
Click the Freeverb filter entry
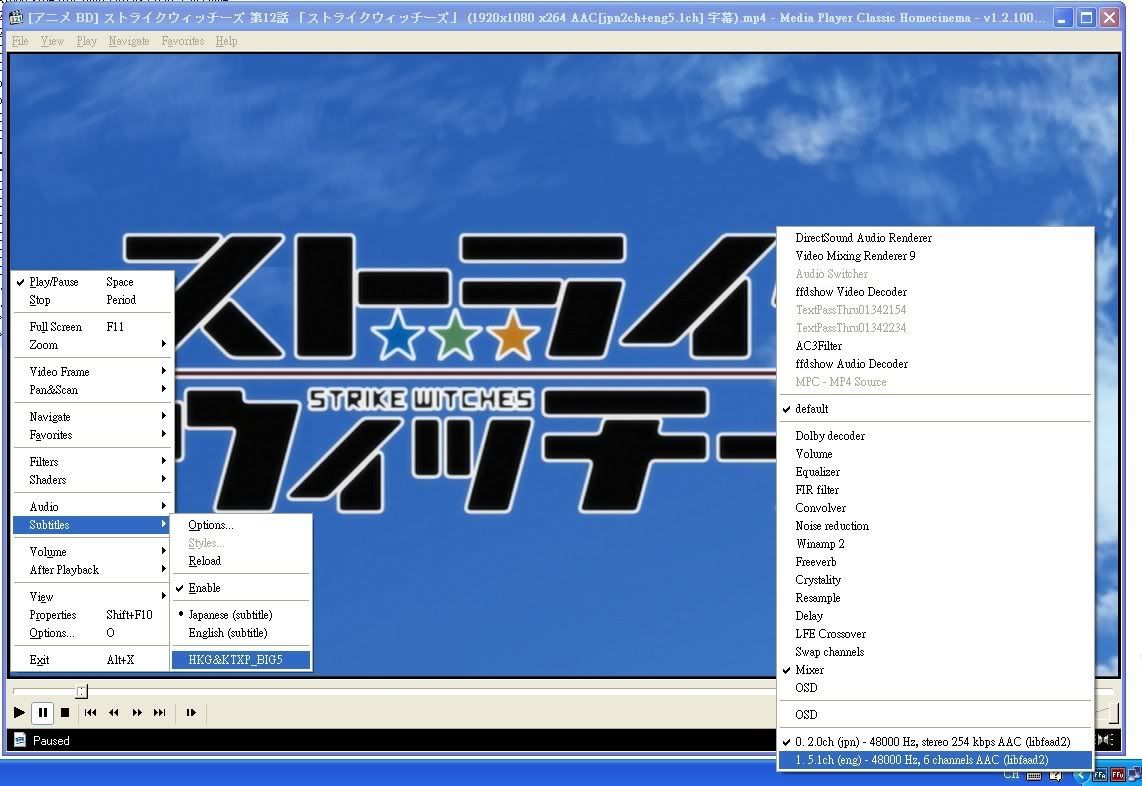coord(935,562)
